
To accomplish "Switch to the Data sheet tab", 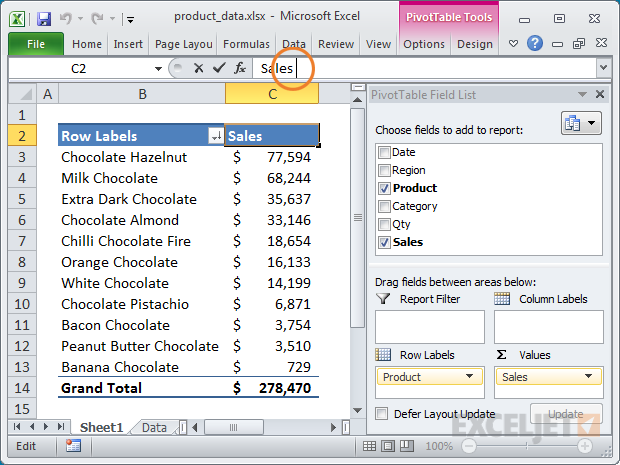I will pyautogui.click(x=154, y=427).
